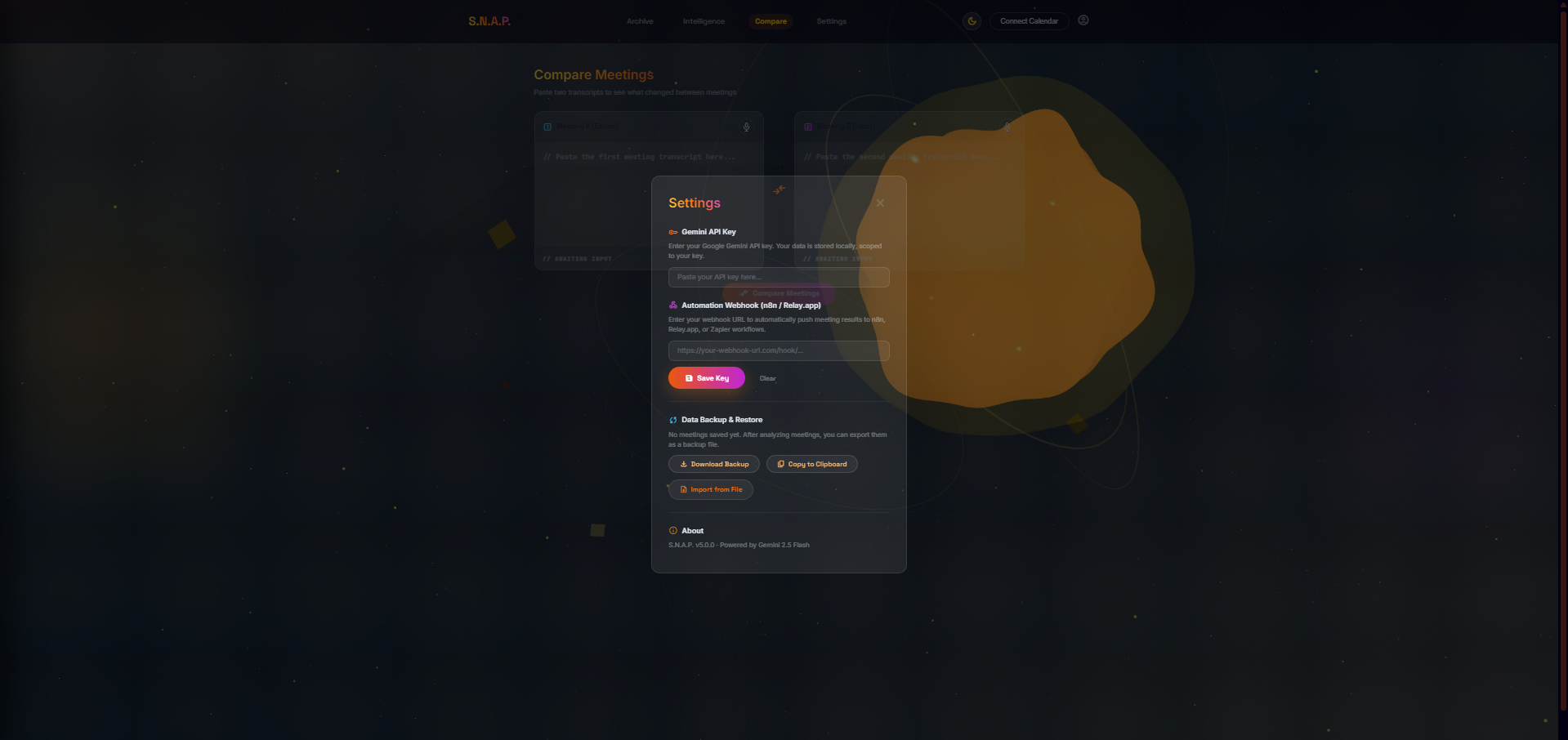Import backup from File

coord(711,489)
